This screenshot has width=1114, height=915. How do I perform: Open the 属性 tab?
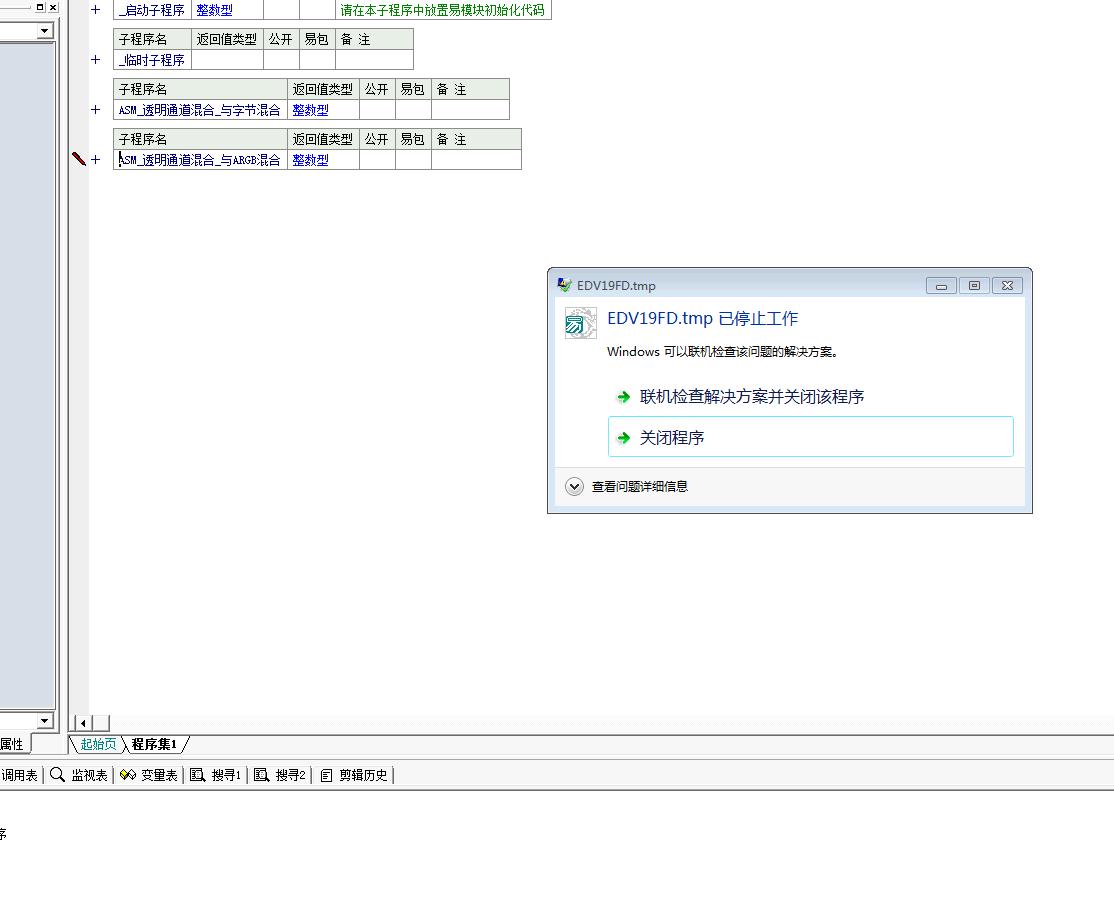pos(12,744)
